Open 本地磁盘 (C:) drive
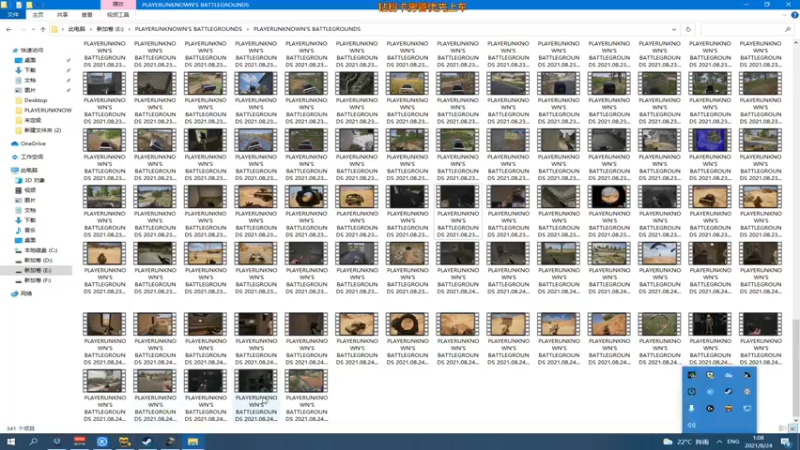Viewport: 800px width, 450px height. click(x=41, y=251)
